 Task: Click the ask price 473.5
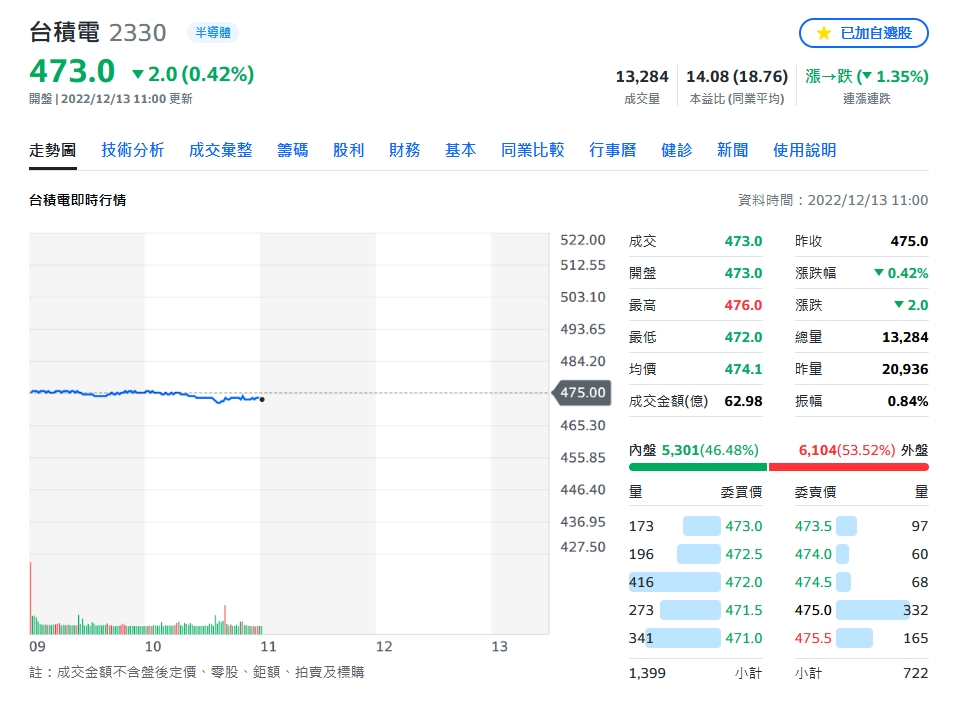(x=813, y=526)
